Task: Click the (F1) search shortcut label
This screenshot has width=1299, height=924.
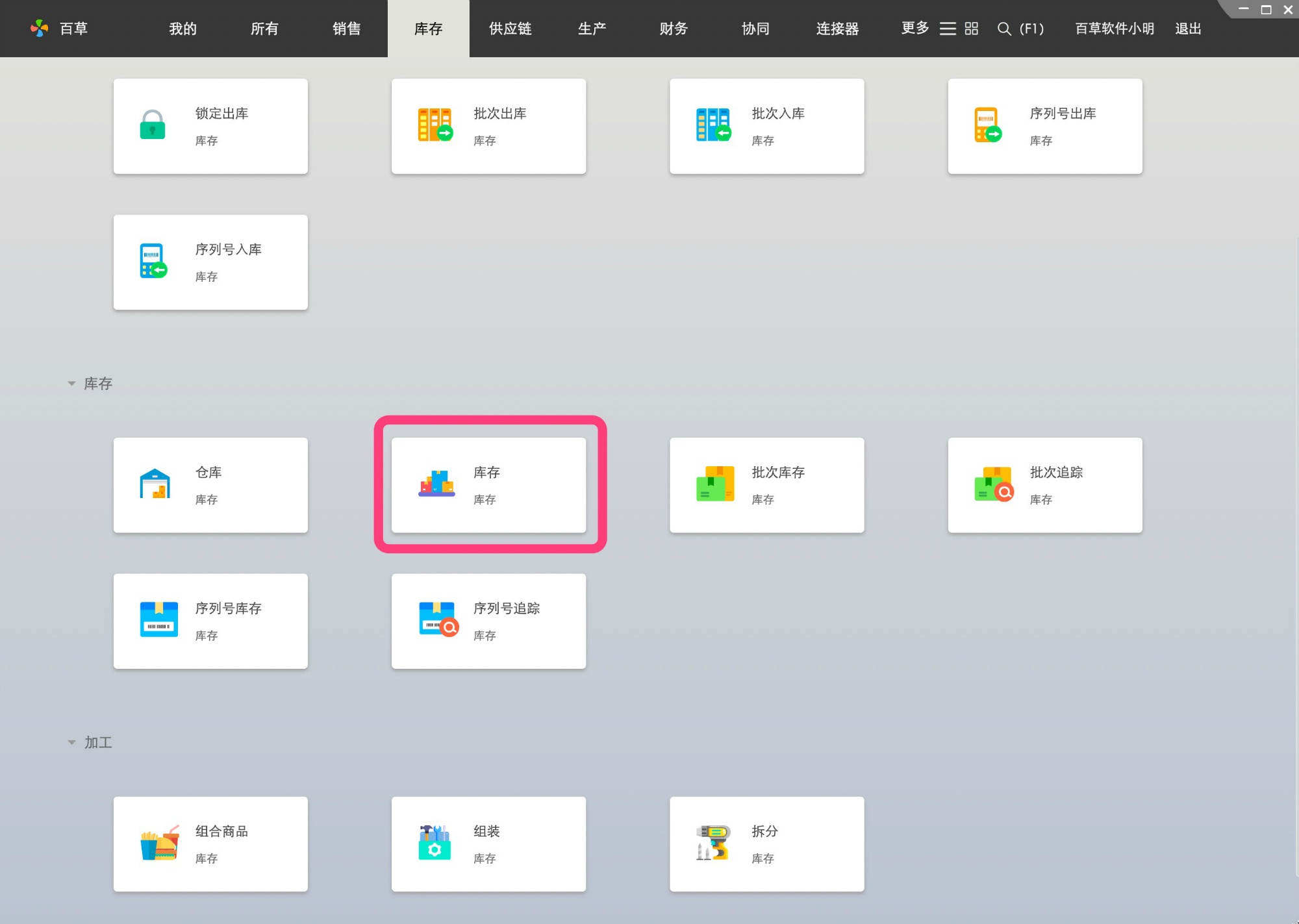Action: tap(1031, 29)
